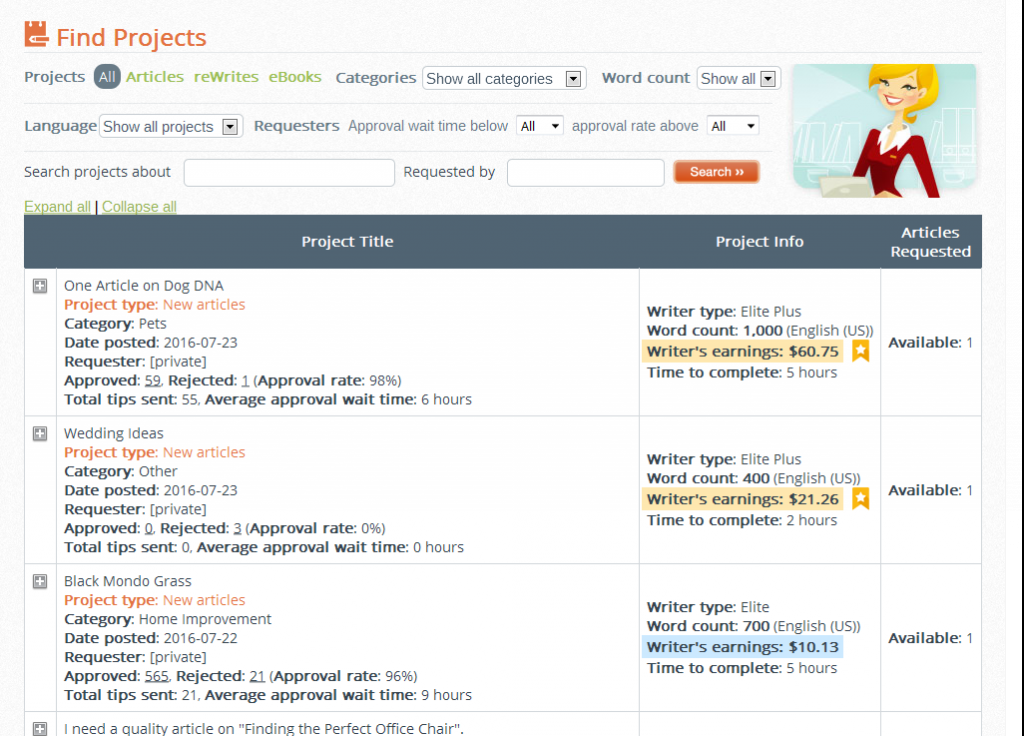Expand the office chair article project row
This screenshot has width=1024, height=736.
[x=39, y=728]
